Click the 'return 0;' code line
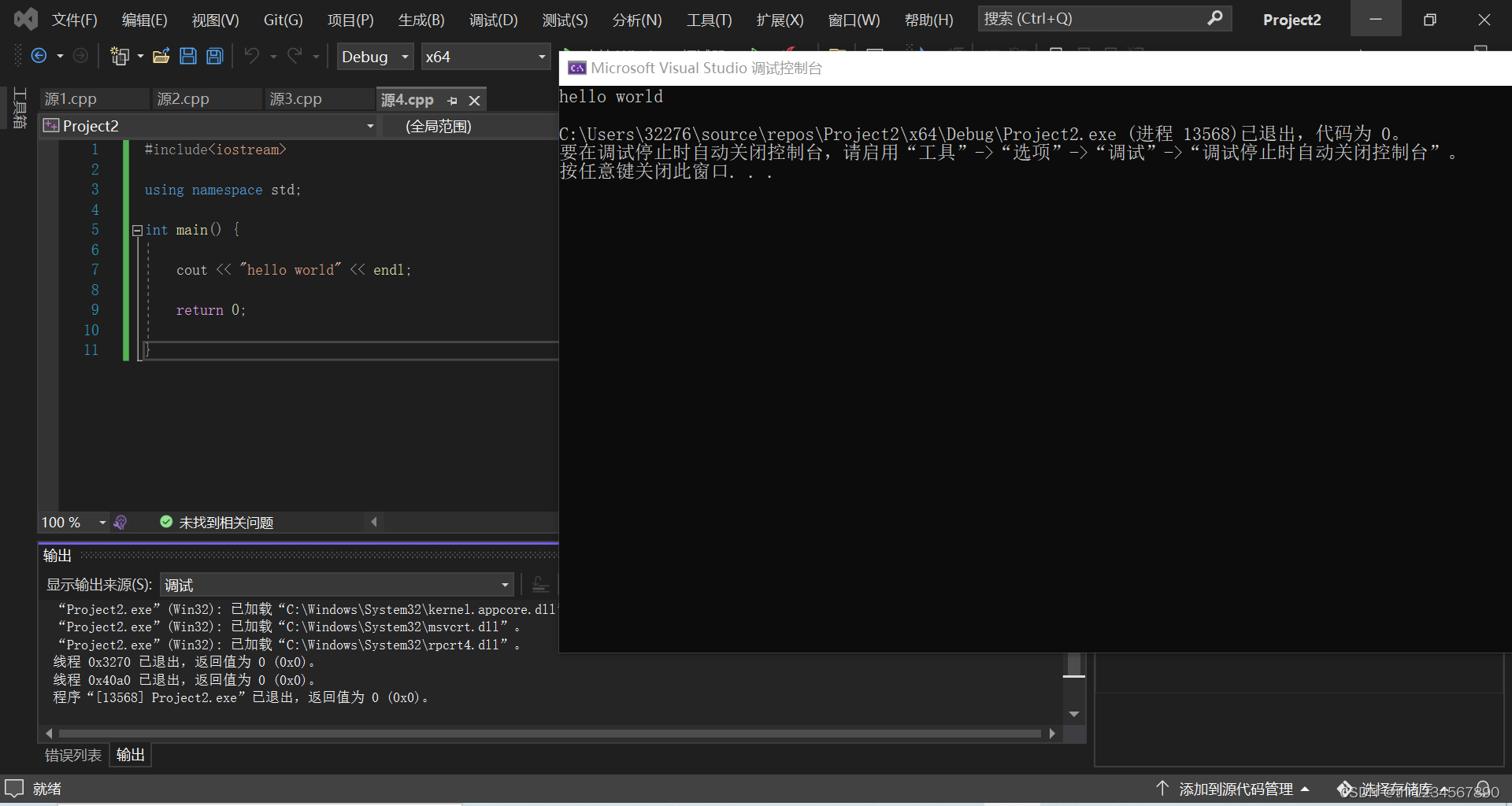 click(210, 310)
